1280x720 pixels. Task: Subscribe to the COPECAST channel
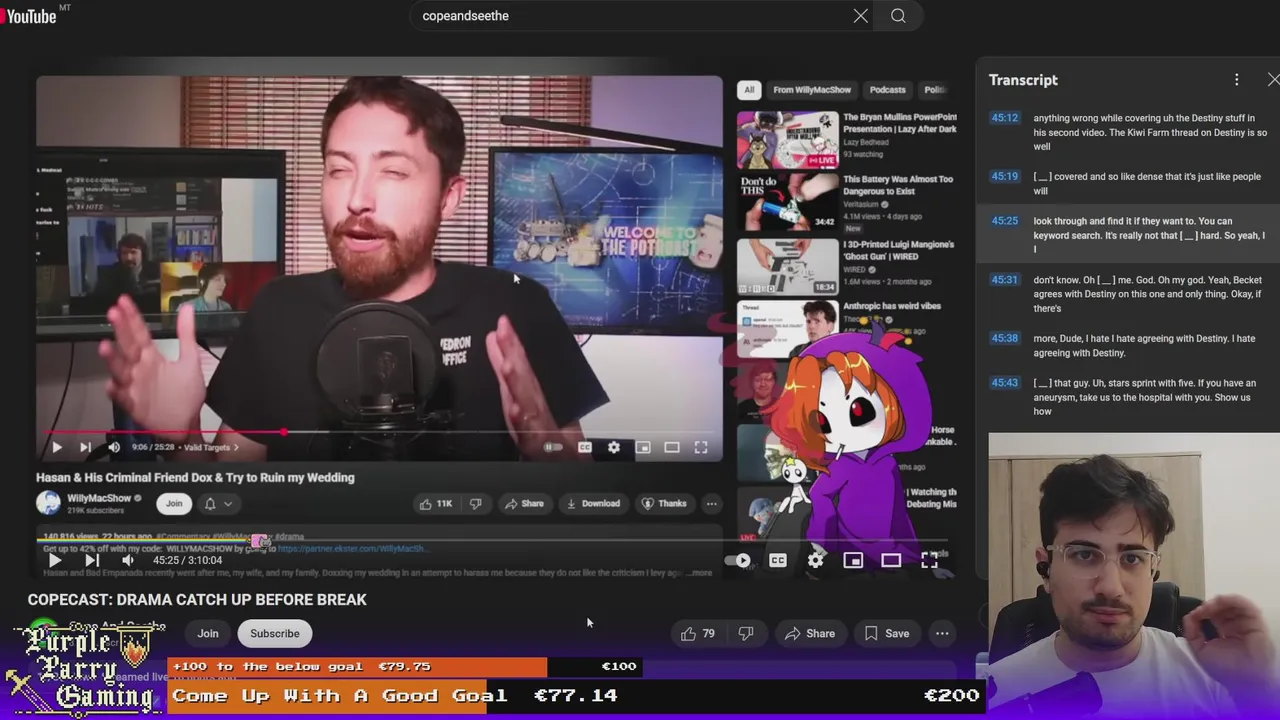pyautogui.click(x=275, y=633)
